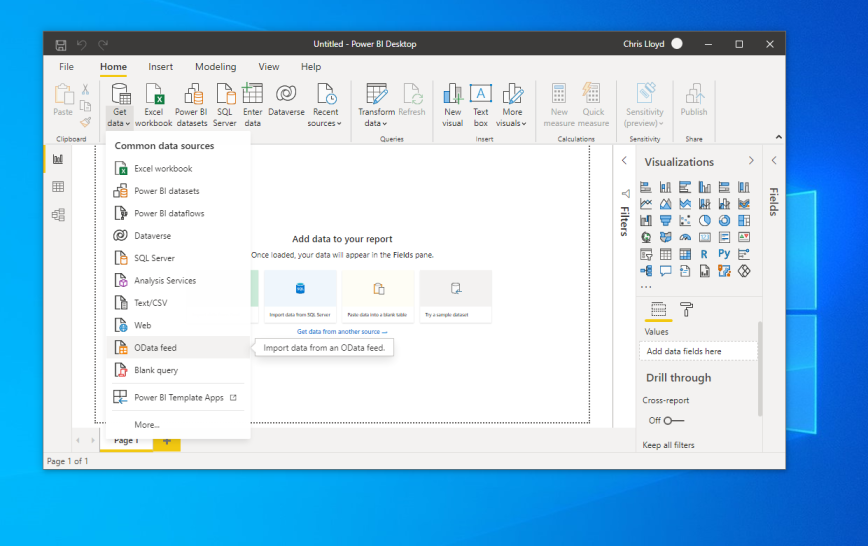Select the KPI visual
The height and width of the screenshot is (546, 868).
pyautogui.click(x=744, y=237)
